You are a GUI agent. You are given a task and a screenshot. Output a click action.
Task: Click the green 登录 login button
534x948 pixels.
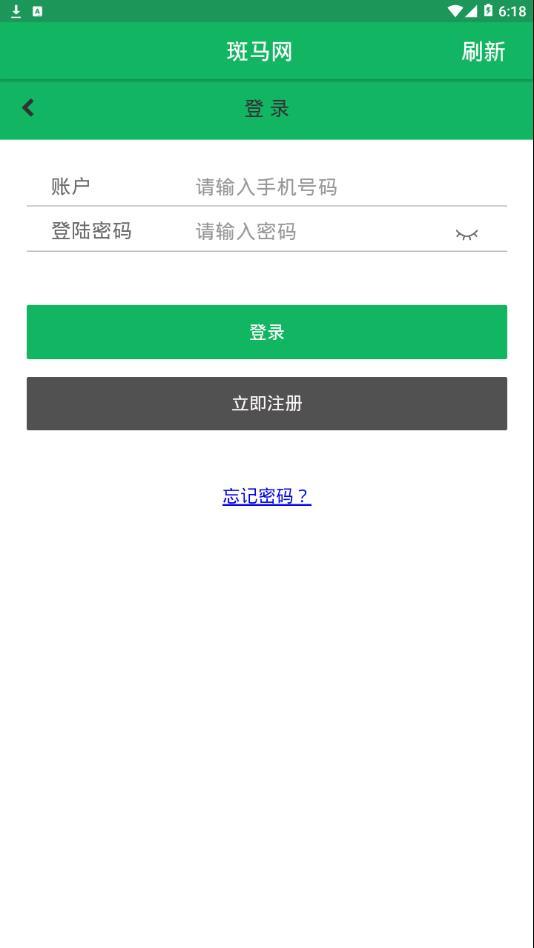point(267,332)
